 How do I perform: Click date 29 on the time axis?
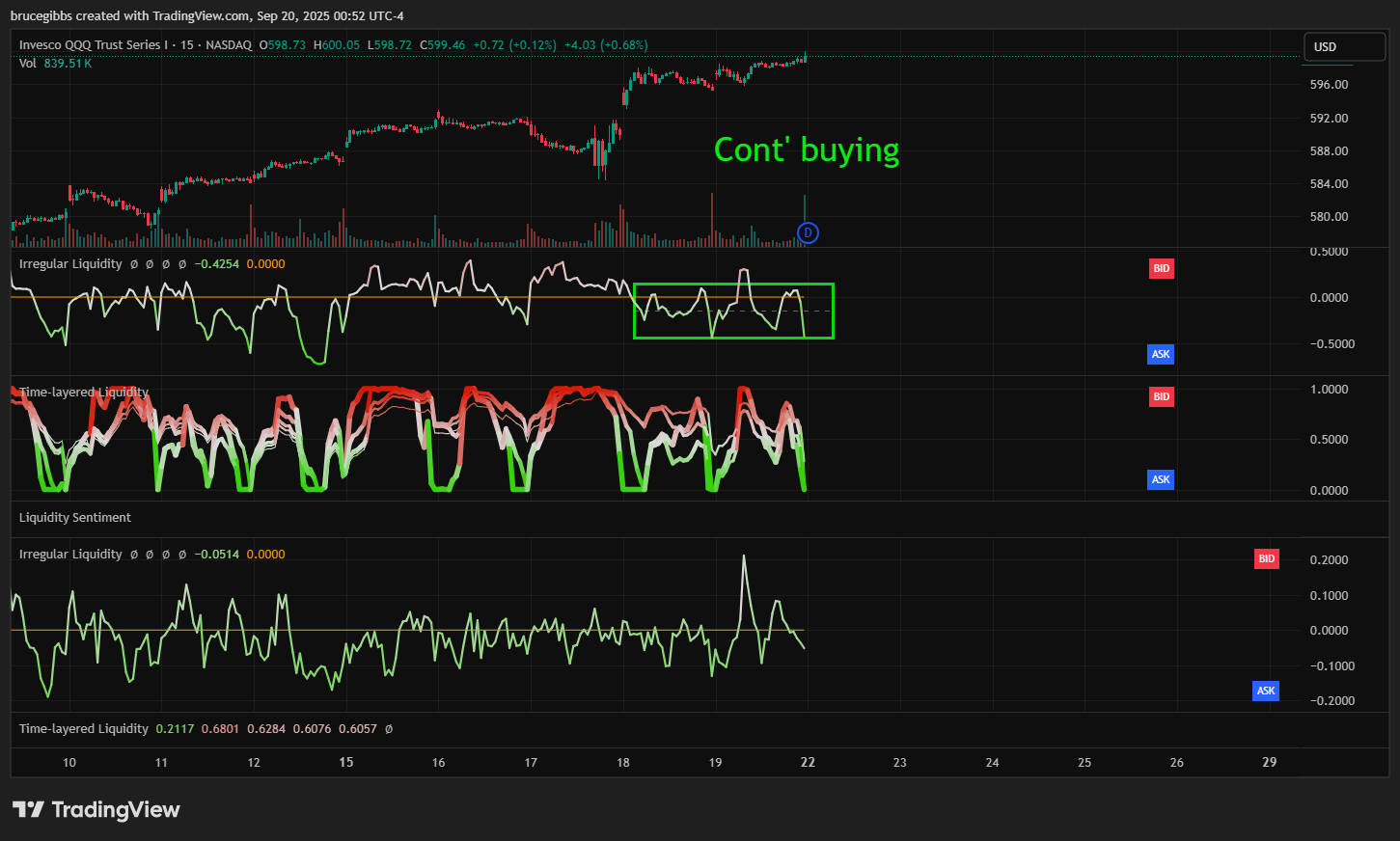click(x=1270, y=762)
